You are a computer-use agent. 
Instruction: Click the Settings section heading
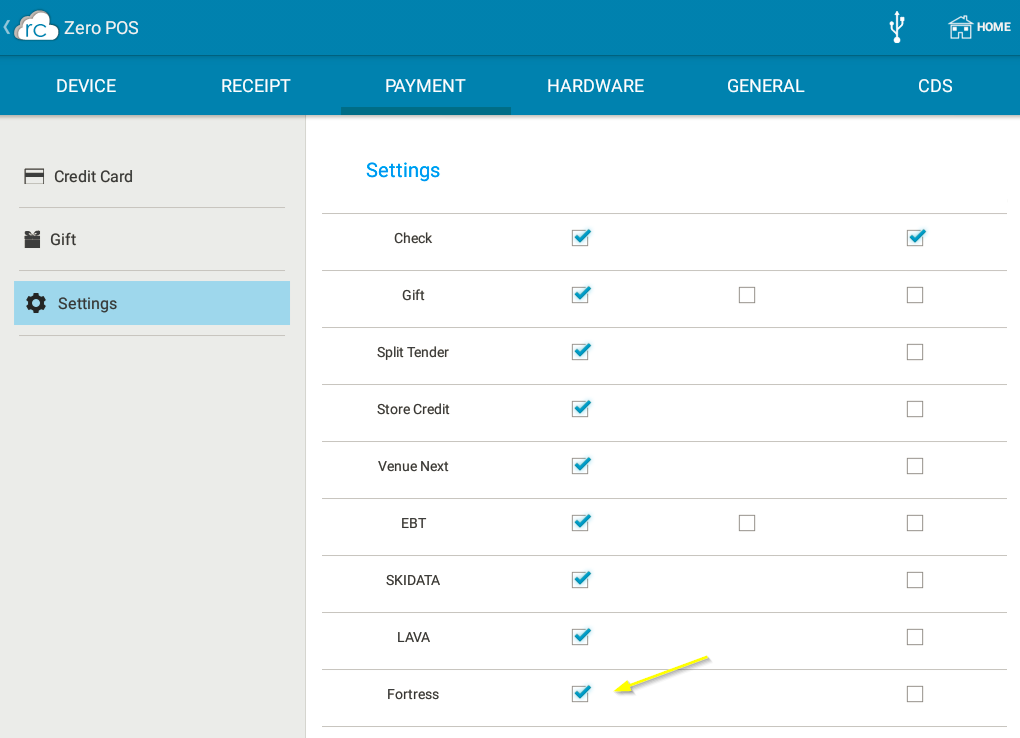click(x=403, y=171)
